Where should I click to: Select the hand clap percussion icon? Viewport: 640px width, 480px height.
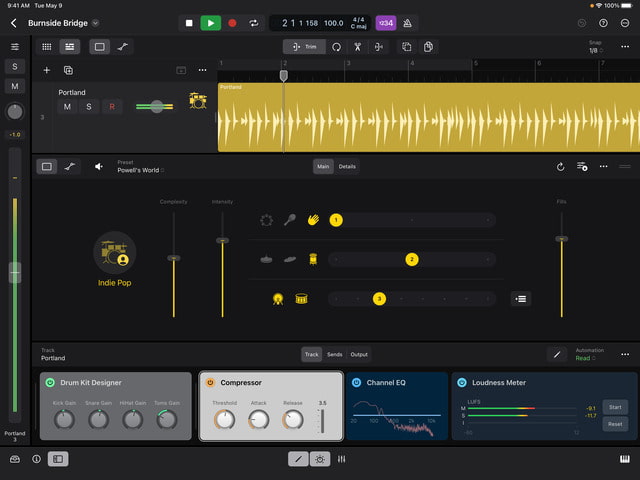313,220
